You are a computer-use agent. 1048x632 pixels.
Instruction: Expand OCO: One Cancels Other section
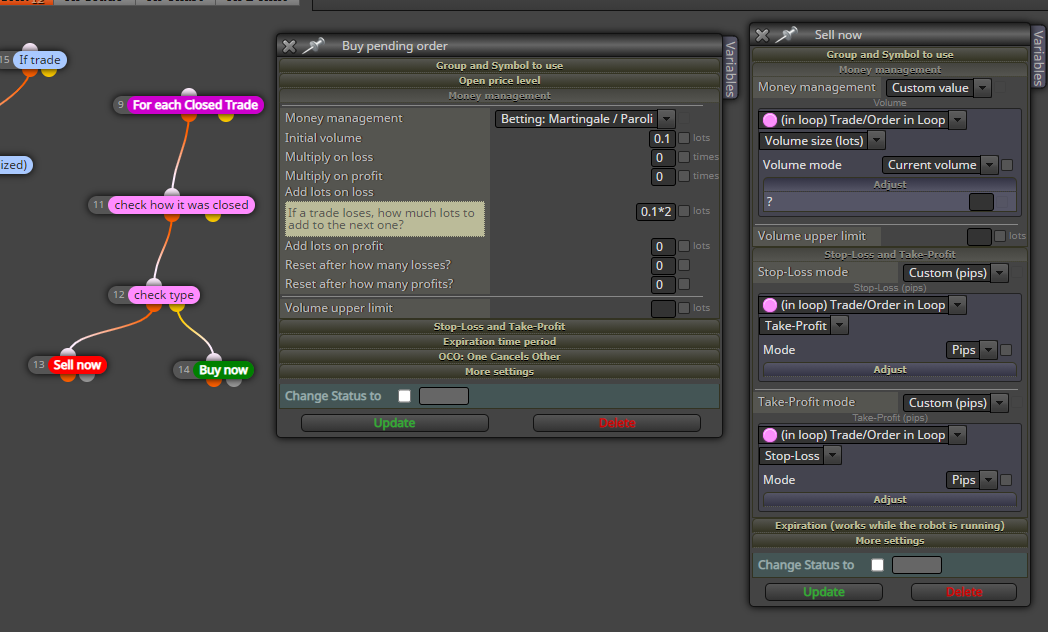pyautogui.click(x=499, y=356)
